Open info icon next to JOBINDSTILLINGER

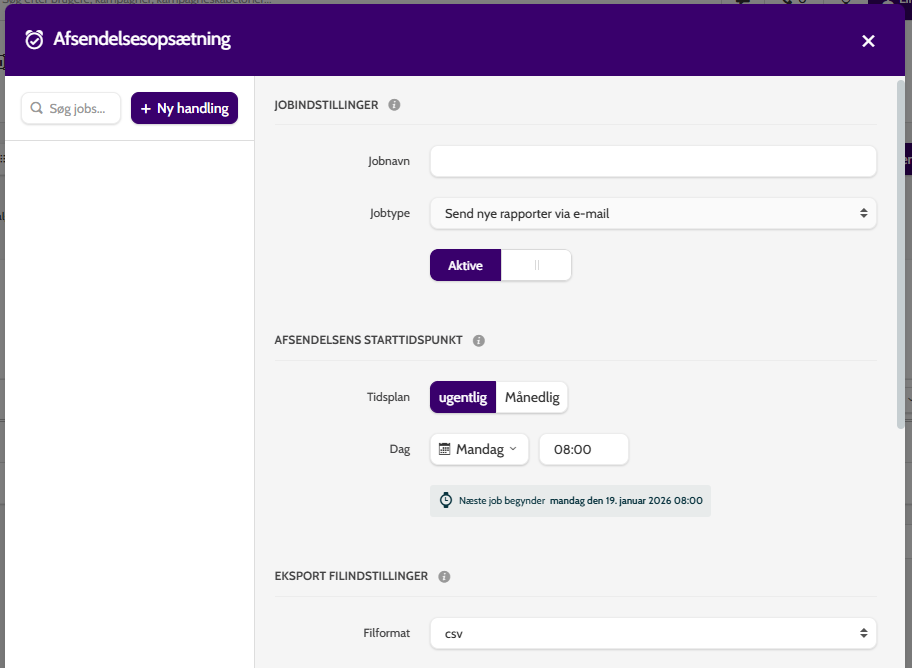point(394,105)
